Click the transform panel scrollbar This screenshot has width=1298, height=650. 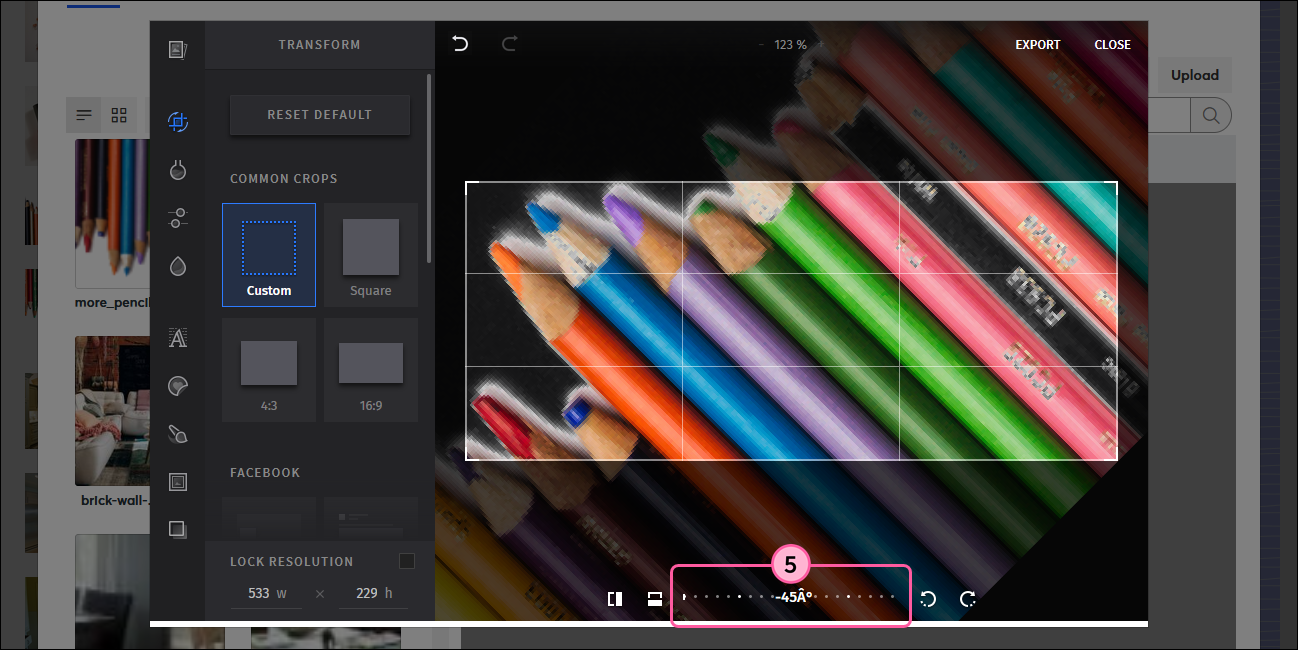click(430, 170)
